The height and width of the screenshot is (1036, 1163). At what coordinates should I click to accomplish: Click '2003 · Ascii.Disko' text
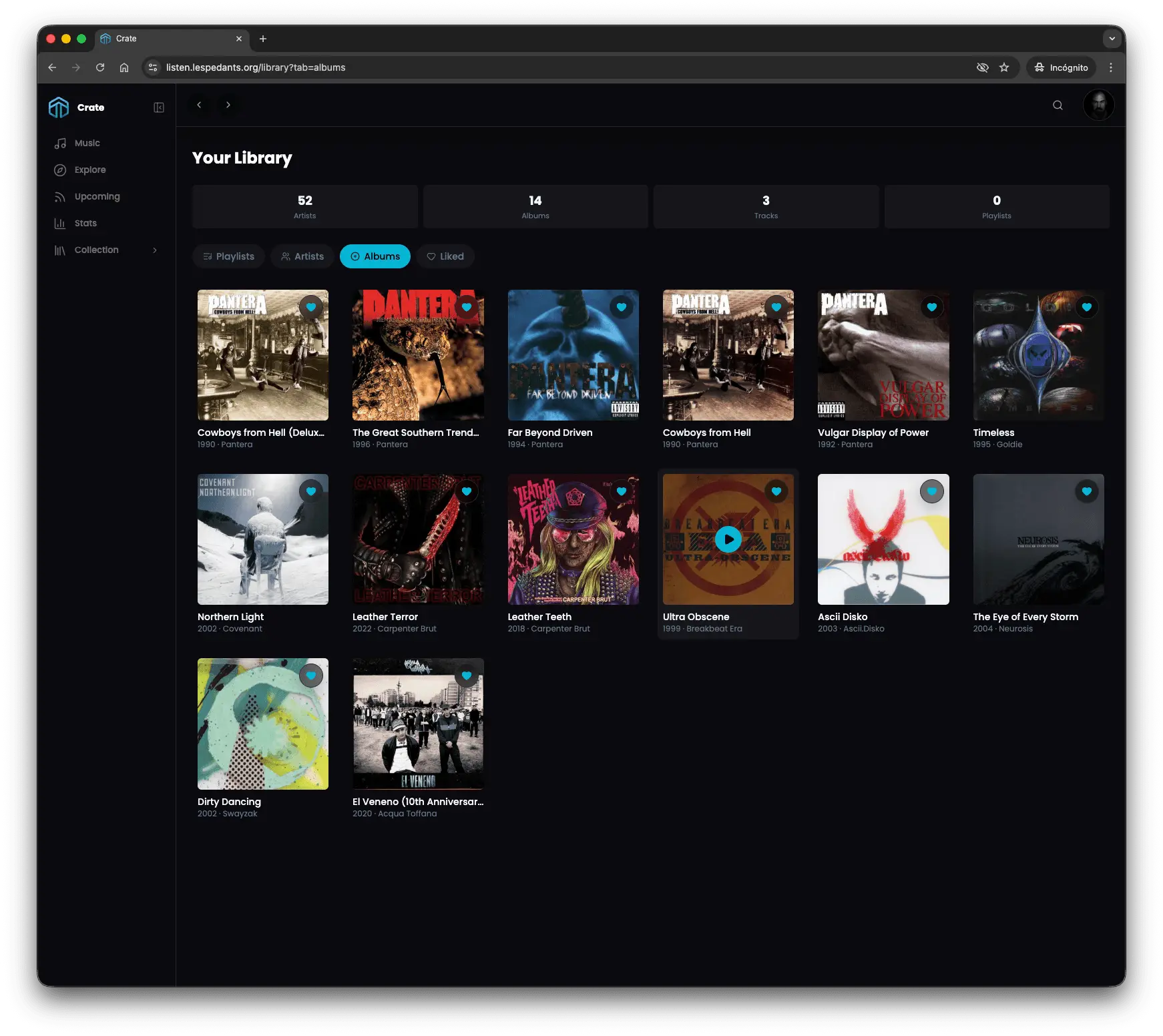[x=851, y=629]
